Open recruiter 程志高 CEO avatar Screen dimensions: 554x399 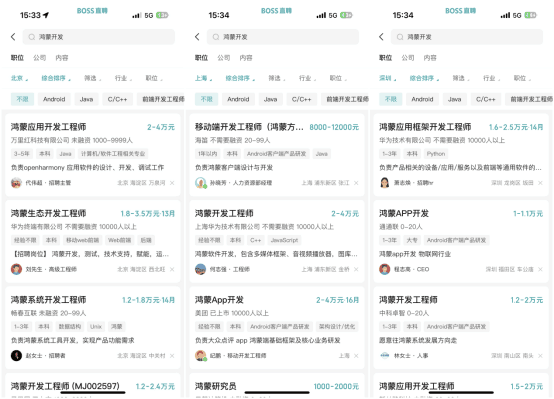click(x=385, y=269)
